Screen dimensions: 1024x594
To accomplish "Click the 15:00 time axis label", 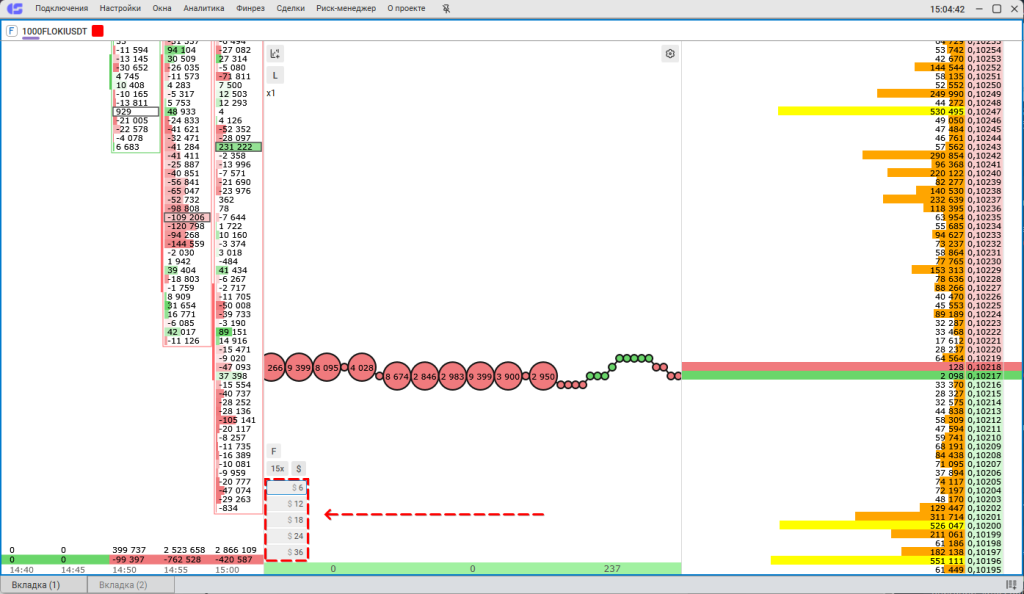I will (x=227, y=570).
